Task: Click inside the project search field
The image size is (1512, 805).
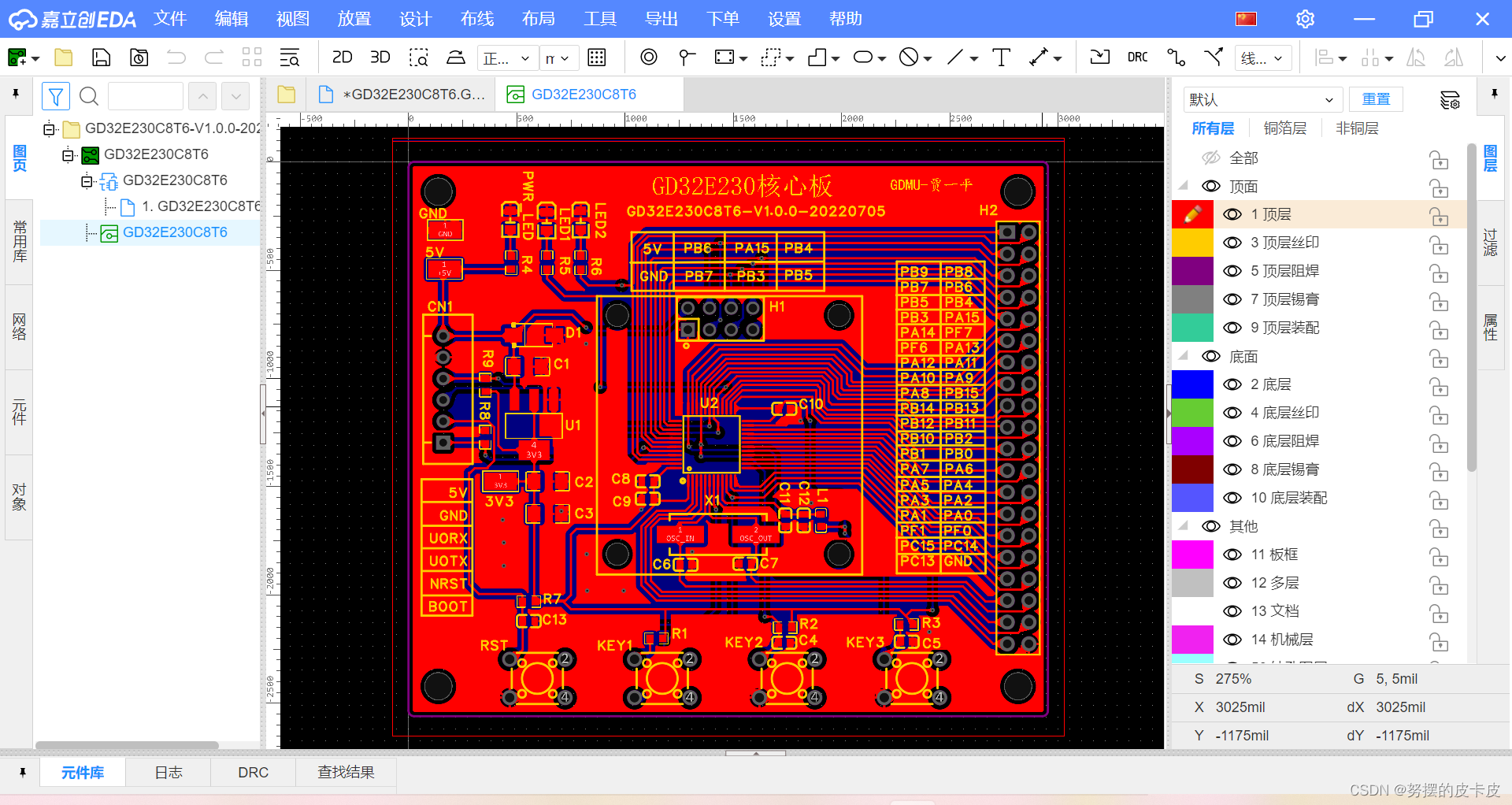Action: [x=146, y=95]
